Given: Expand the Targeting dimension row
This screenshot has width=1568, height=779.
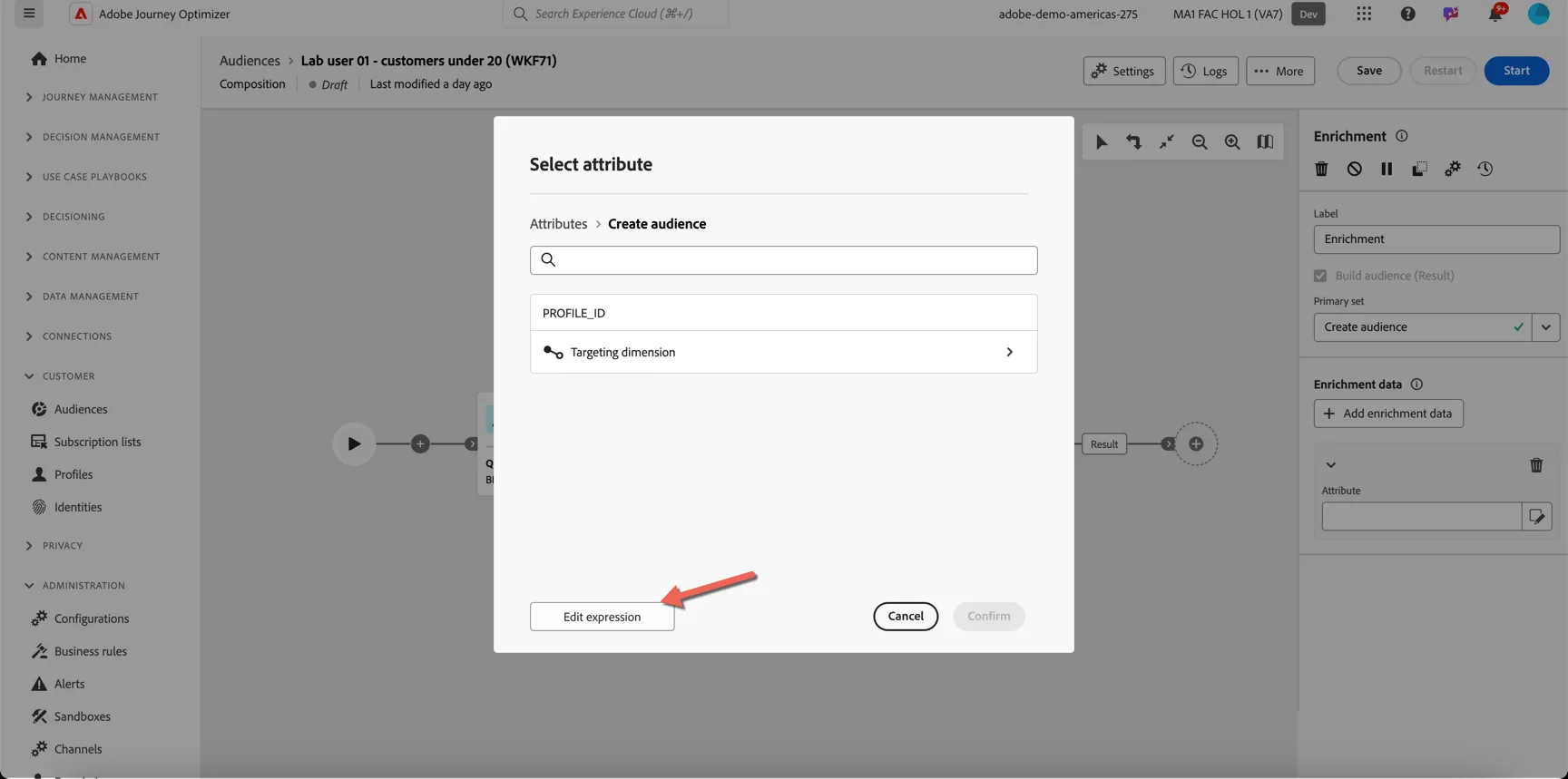Looking at the screenshot, I should click(x=783, y=352).
